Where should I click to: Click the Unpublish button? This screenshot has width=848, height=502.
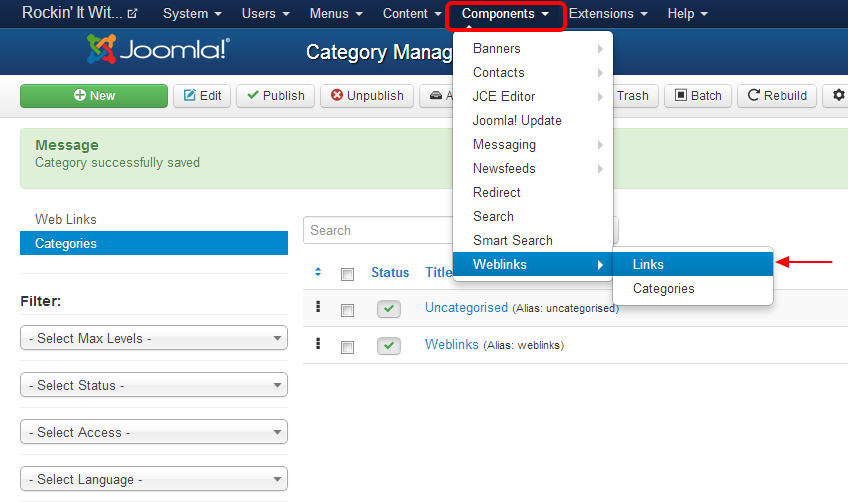(367, 96)
